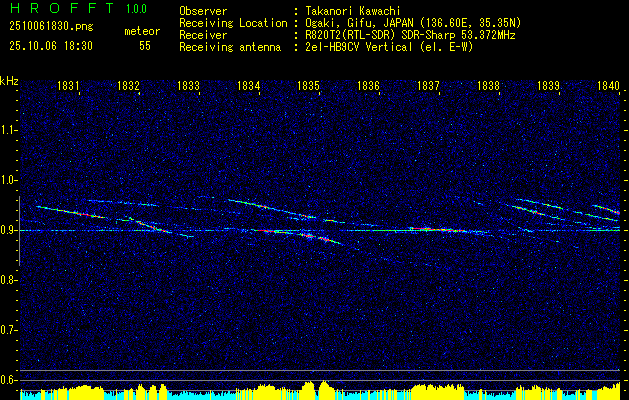The width and height of the screenshot is (629, 400).
Task: Select the 1840 time marker
Action: point(609,86)
